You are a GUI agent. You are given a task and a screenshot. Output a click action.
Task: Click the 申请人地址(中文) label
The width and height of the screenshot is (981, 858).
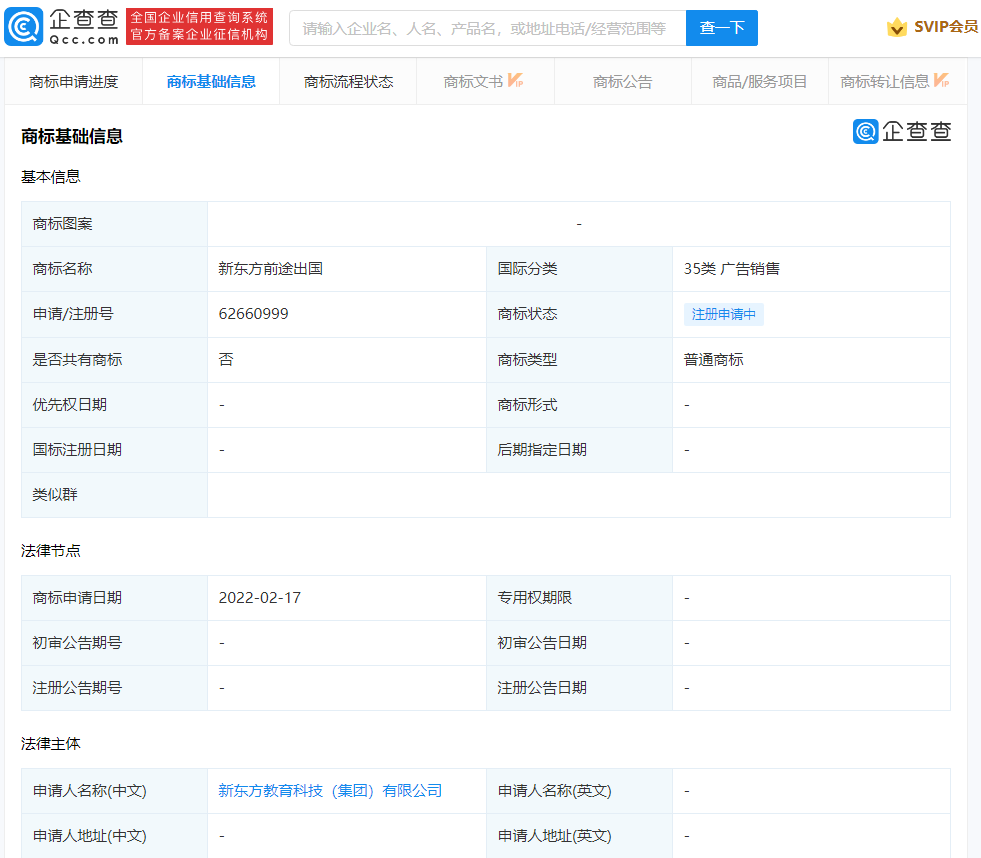click(x=89, y=836)
